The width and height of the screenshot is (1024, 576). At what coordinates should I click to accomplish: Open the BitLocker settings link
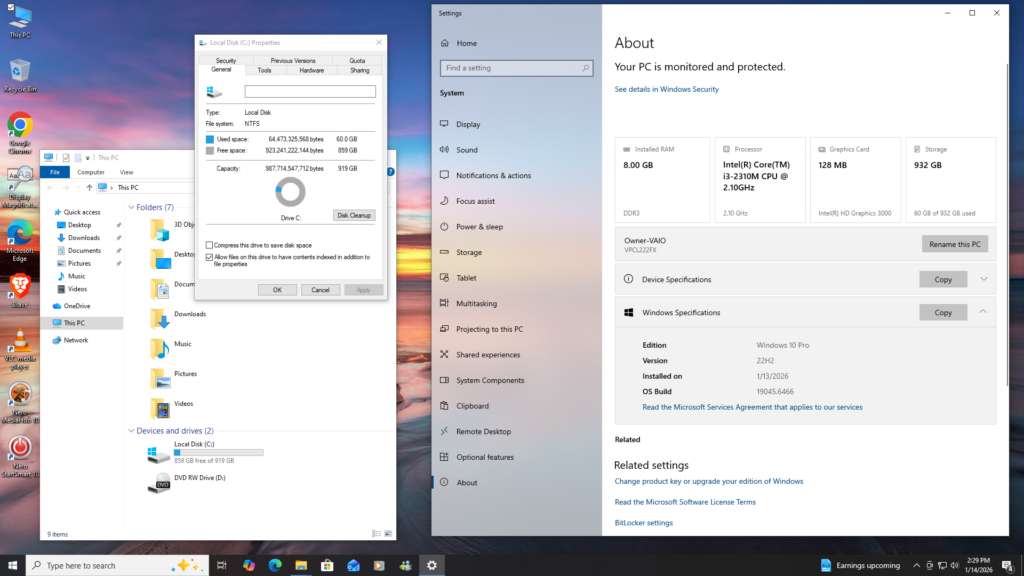[643, 522]
